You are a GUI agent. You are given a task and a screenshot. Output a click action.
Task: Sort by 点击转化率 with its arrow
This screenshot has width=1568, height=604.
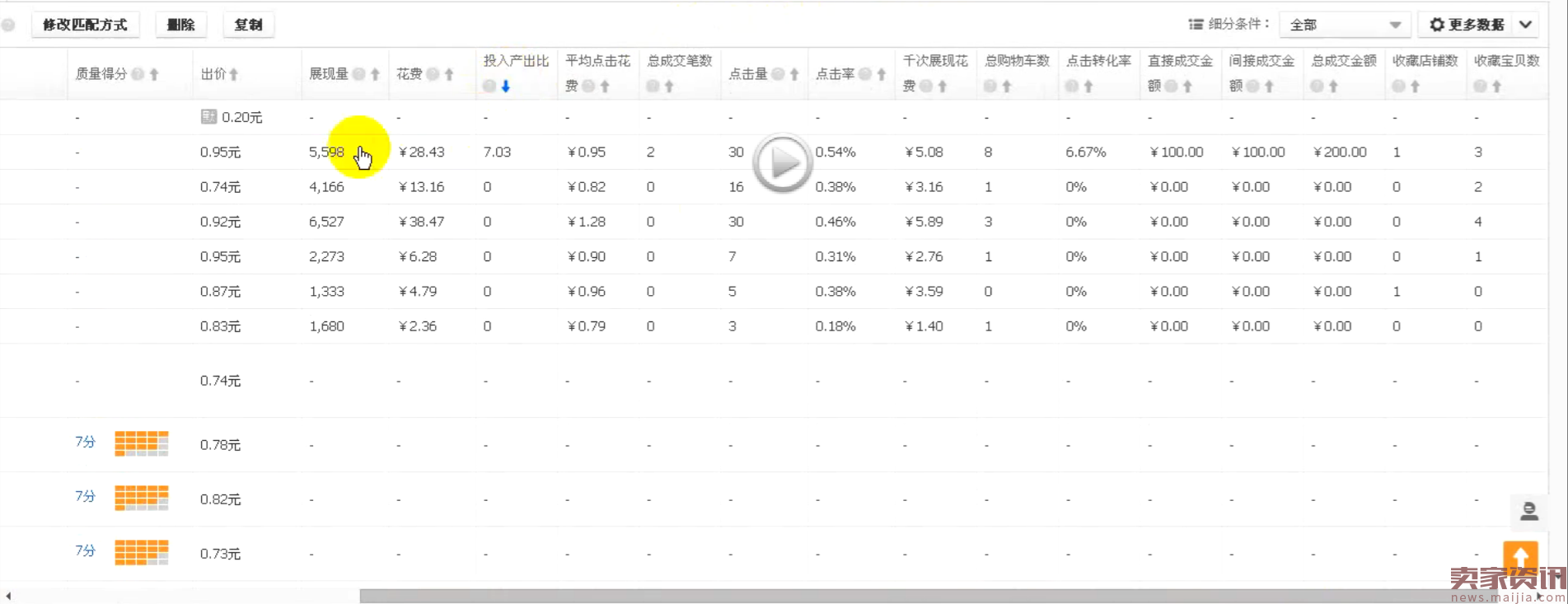(1088, 87)
